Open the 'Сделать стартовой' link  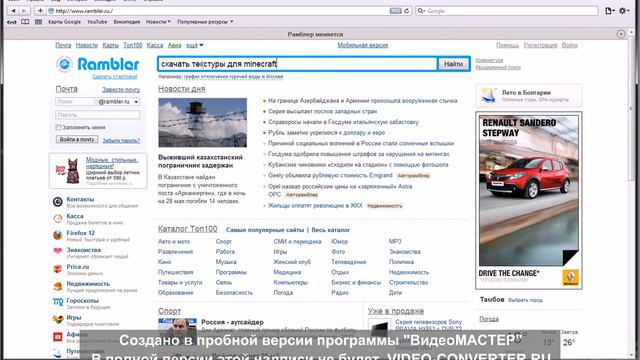115,77
